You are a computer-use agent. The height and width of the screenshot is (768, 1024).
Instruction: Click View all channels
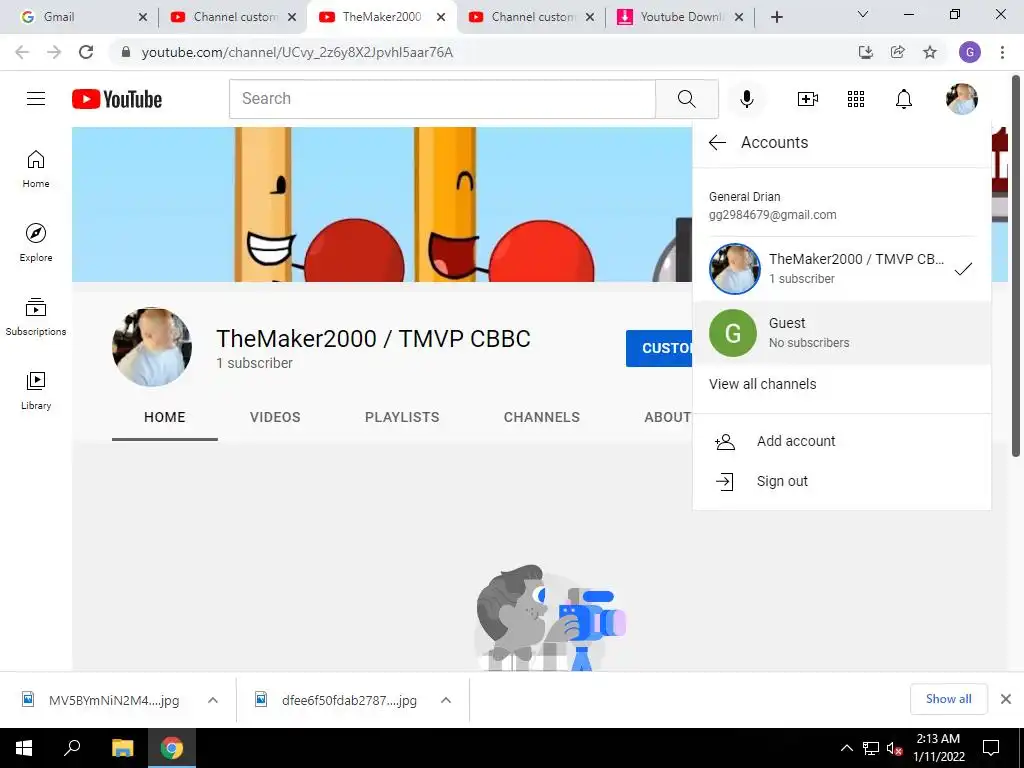[763, 384]
